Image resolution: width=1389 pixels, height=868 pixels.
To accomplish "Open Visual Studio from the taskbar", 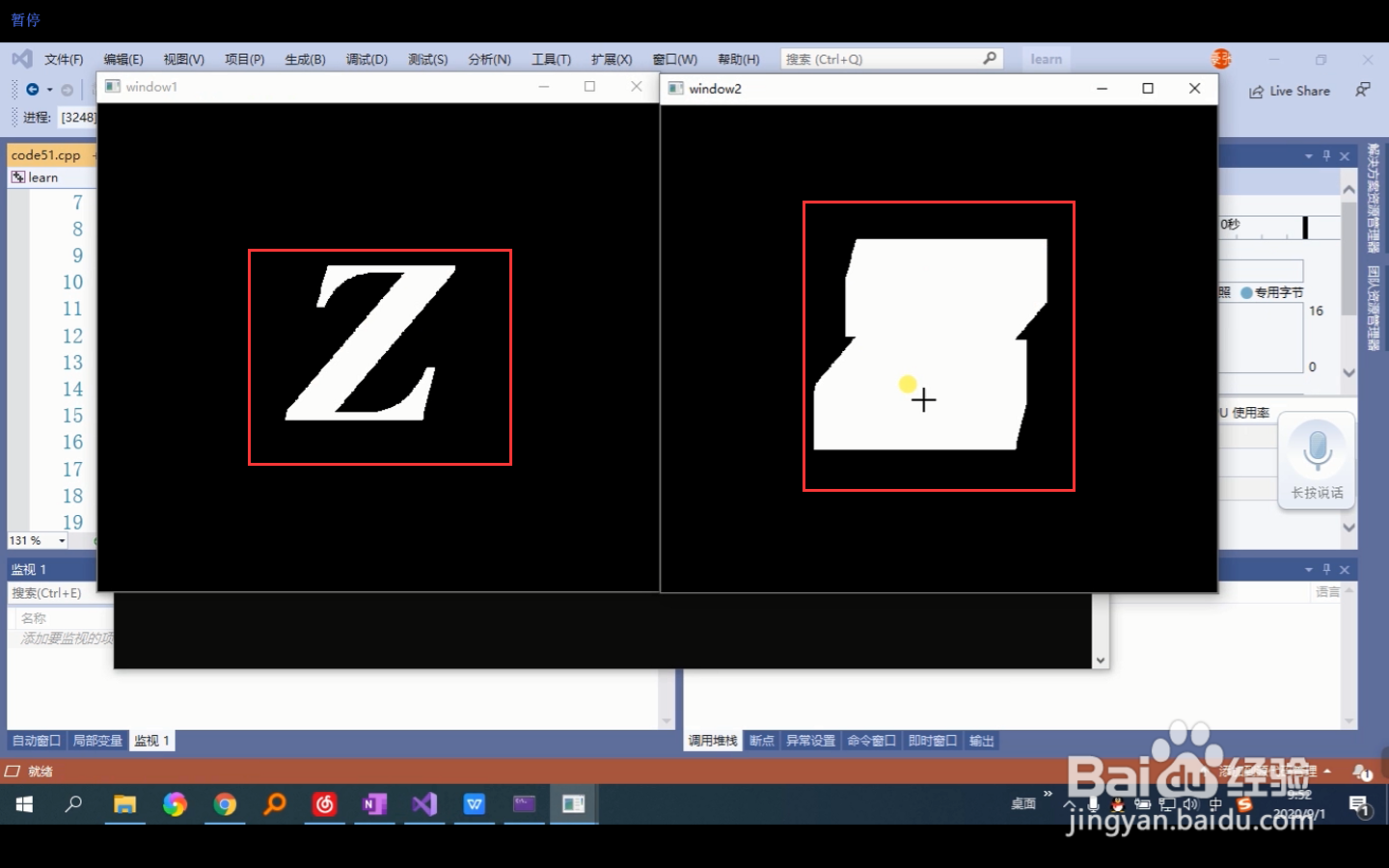I will (424, 804).
